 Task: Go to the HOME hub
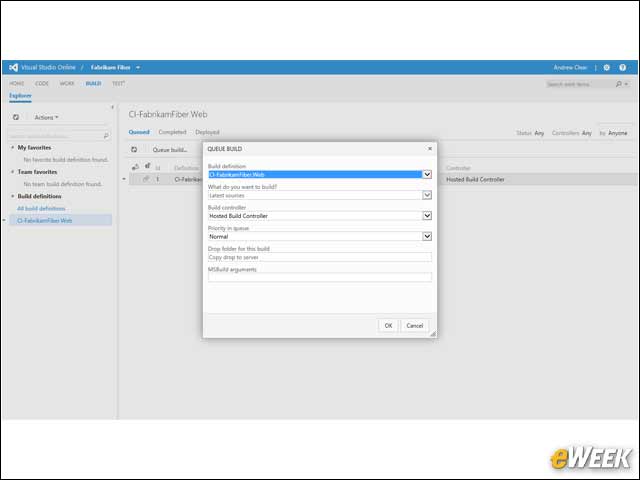click(17, 83)
